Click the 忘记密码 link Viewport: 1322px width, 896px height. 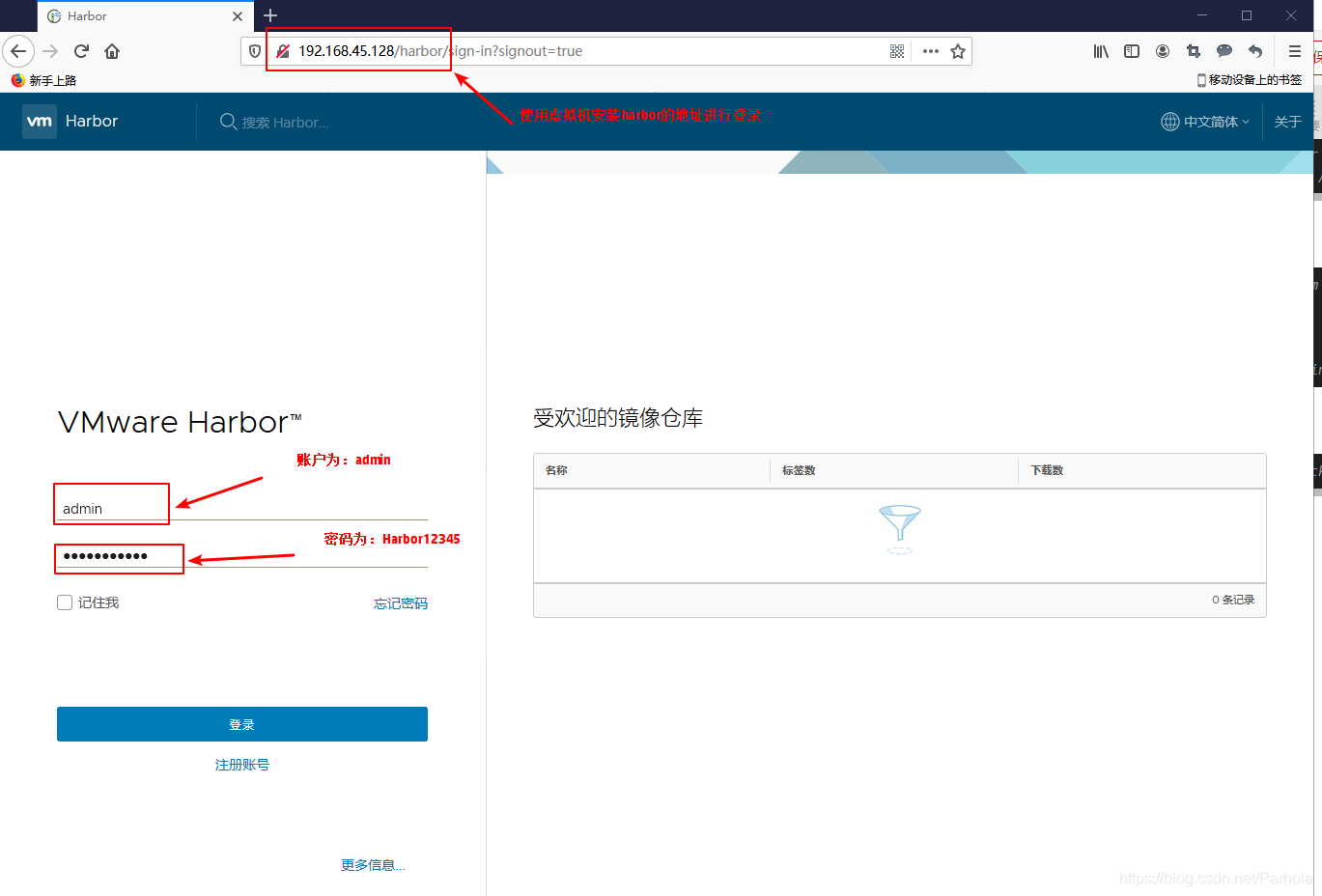[401, 603]
